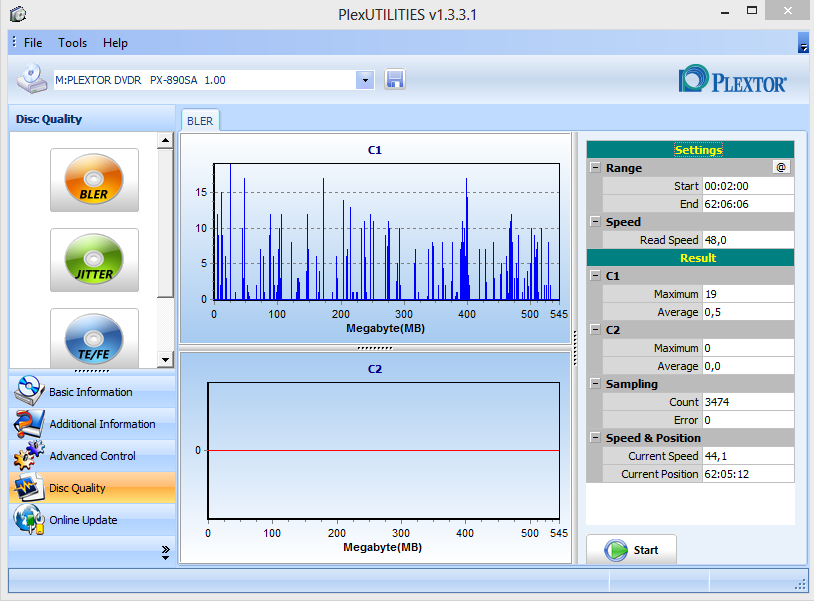
Task: Click the Current Speed value 44,1
Action: coord(749,456)
